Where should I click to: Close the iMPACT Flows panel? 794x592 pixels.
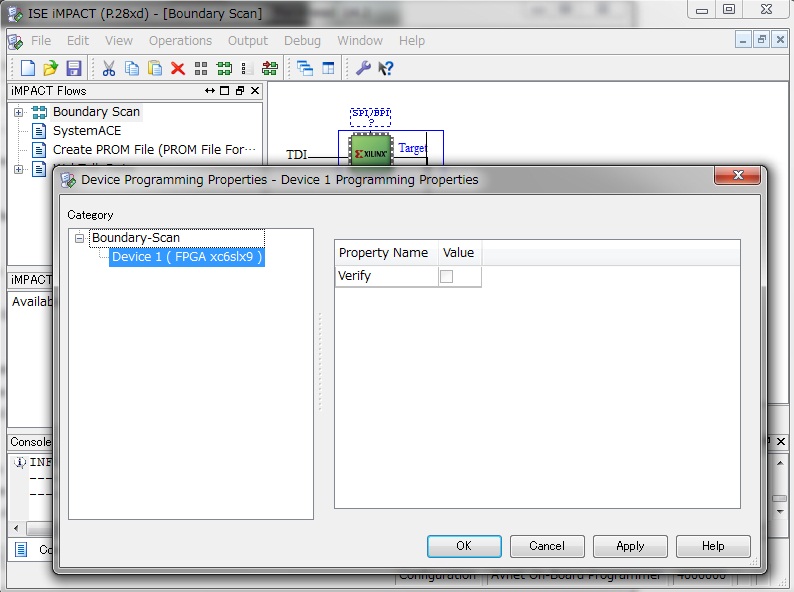click(x=255, y=91)
